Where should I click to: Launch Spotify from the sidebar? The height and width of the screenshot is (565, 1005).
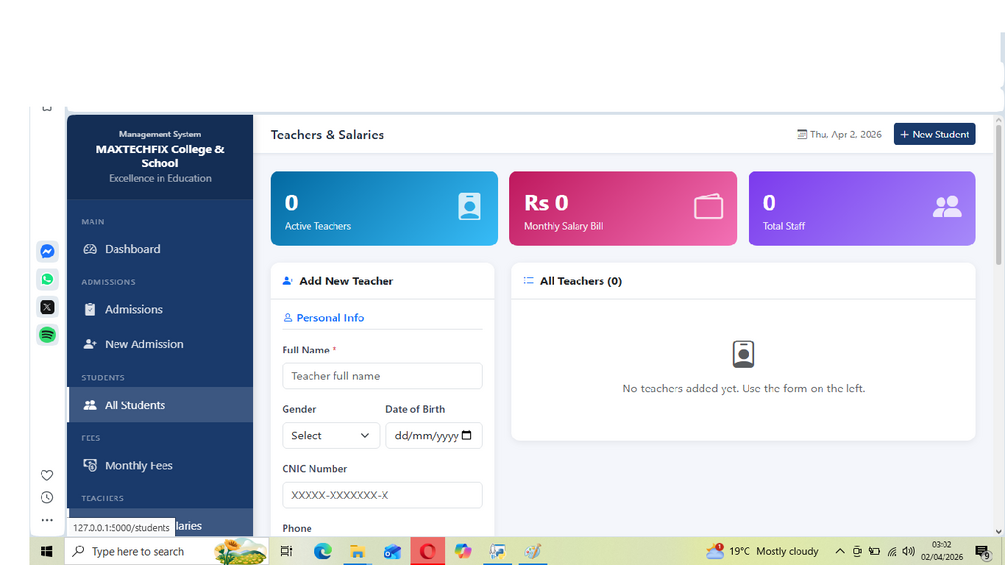pyautogui.click(x=47, y=335)
